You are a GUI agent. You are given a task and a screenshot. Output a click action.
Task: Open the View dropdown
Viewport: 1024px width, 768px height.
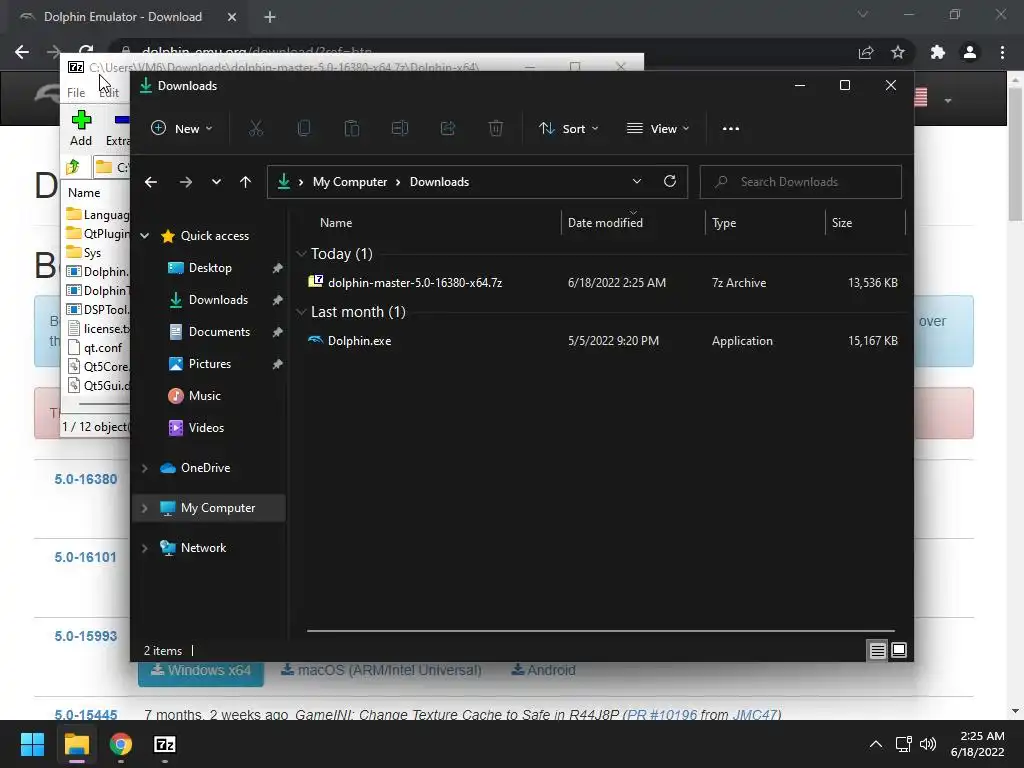click(658, 129)
